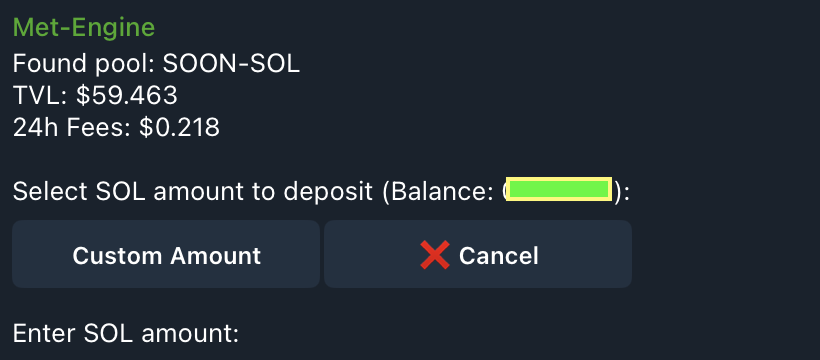Screen dimensions: 820x360
Task: Select the 24h Fees label
Action: coord(72,128)
